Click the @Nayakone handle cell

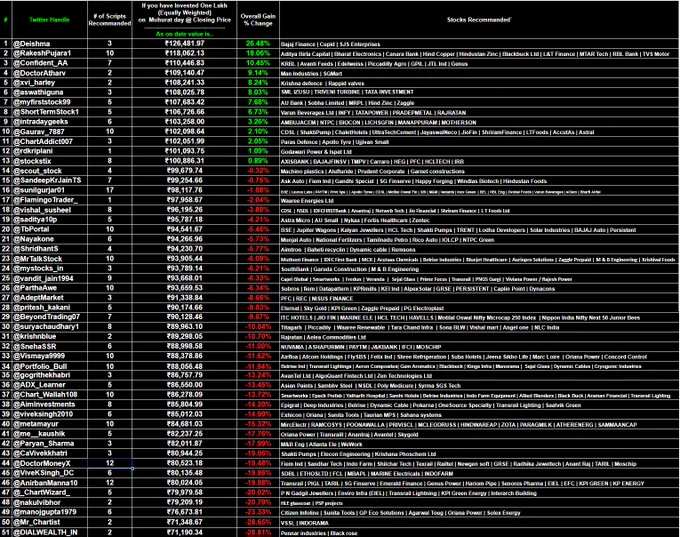(x=50, y=239)
